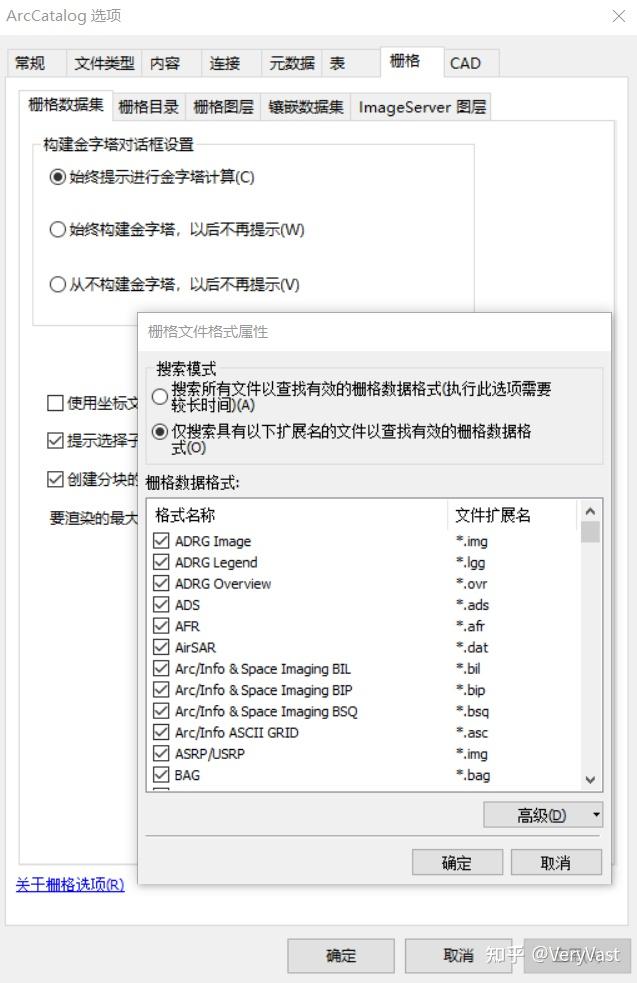Click the down arrow on the format list scrollbar

click(x=590, y=779)
